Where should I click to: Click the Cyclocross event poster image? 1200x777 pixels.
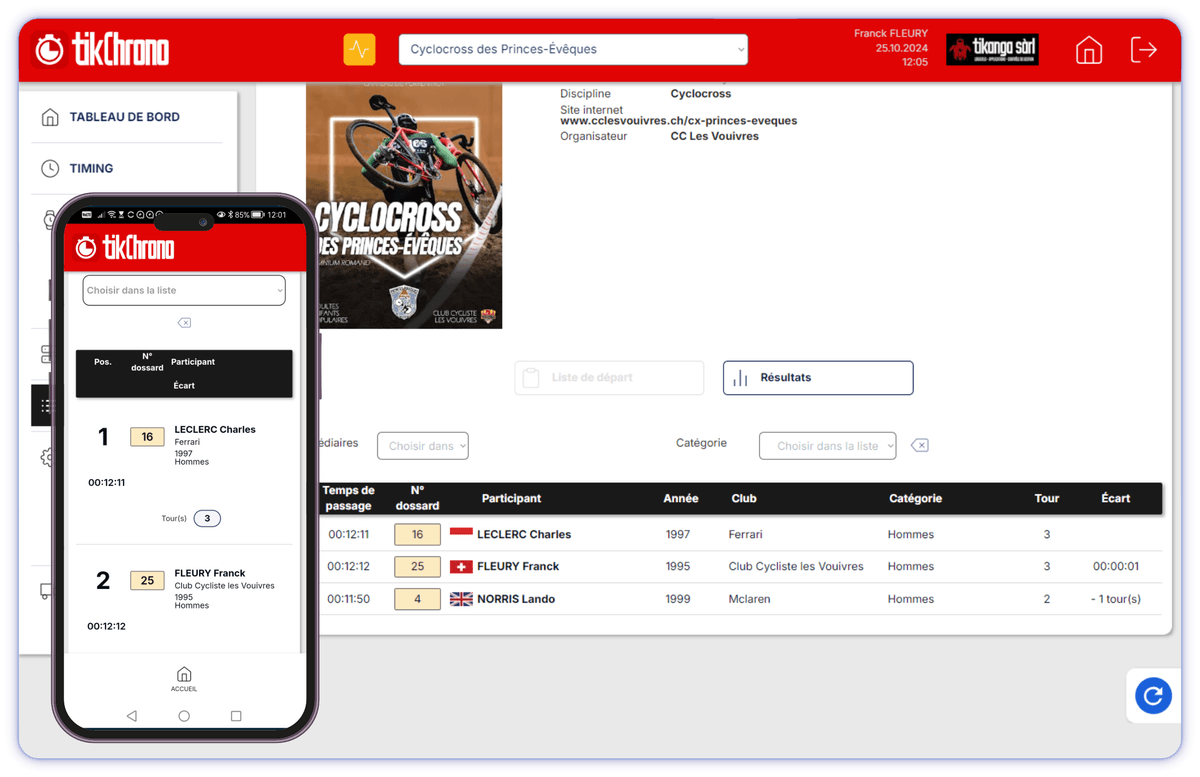tap(404, 205)
